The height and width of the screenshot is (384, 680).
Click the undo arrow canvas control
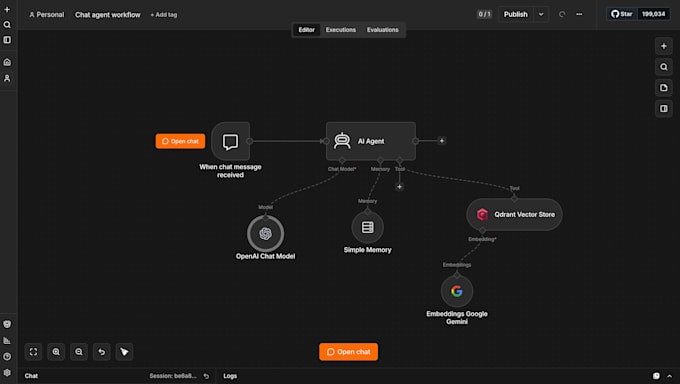[101, 352]
